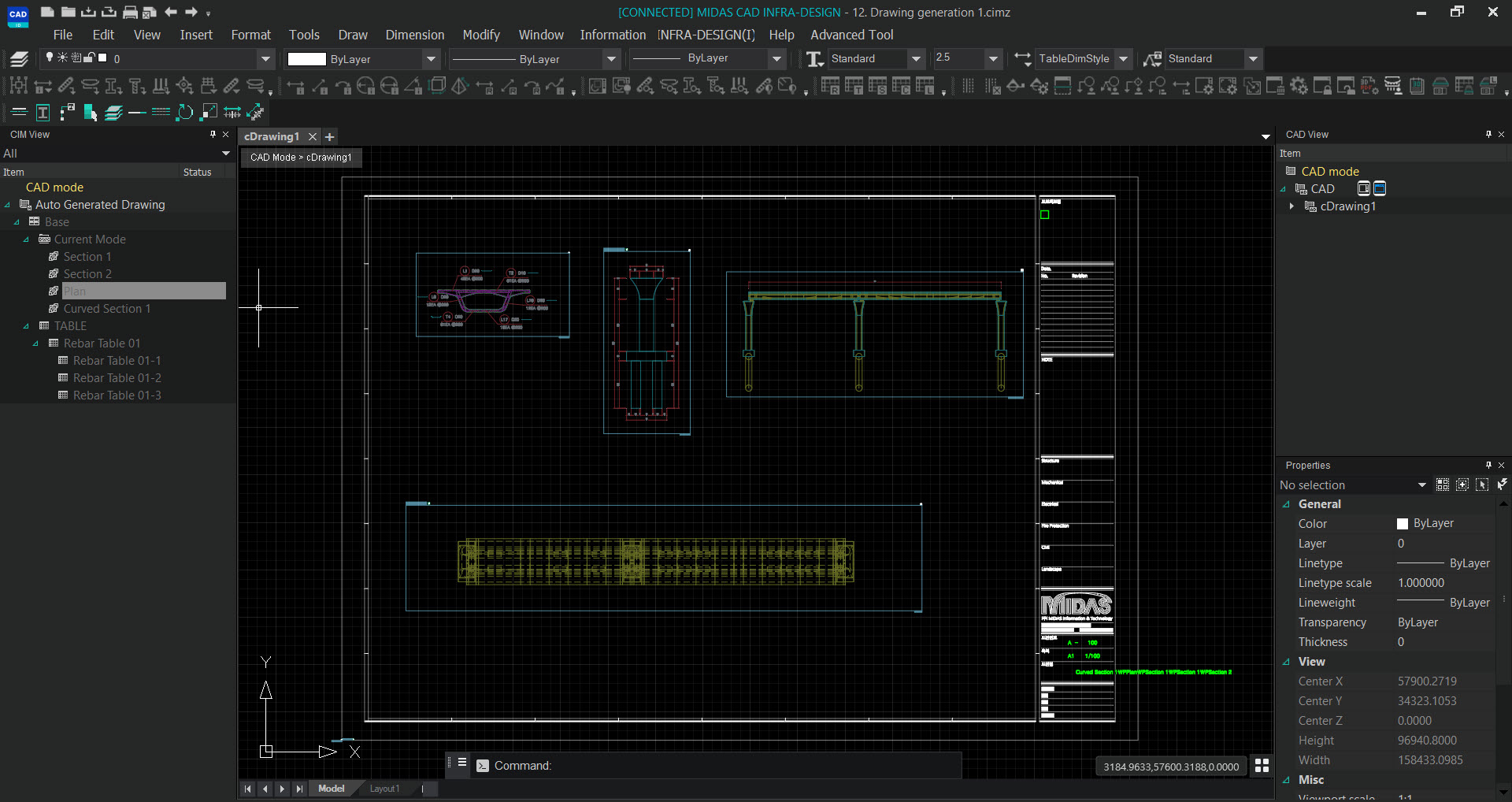This screenshot has height=802, width=1512.
Task: Switch to the Layout1 tab
Action: (385, 789)
